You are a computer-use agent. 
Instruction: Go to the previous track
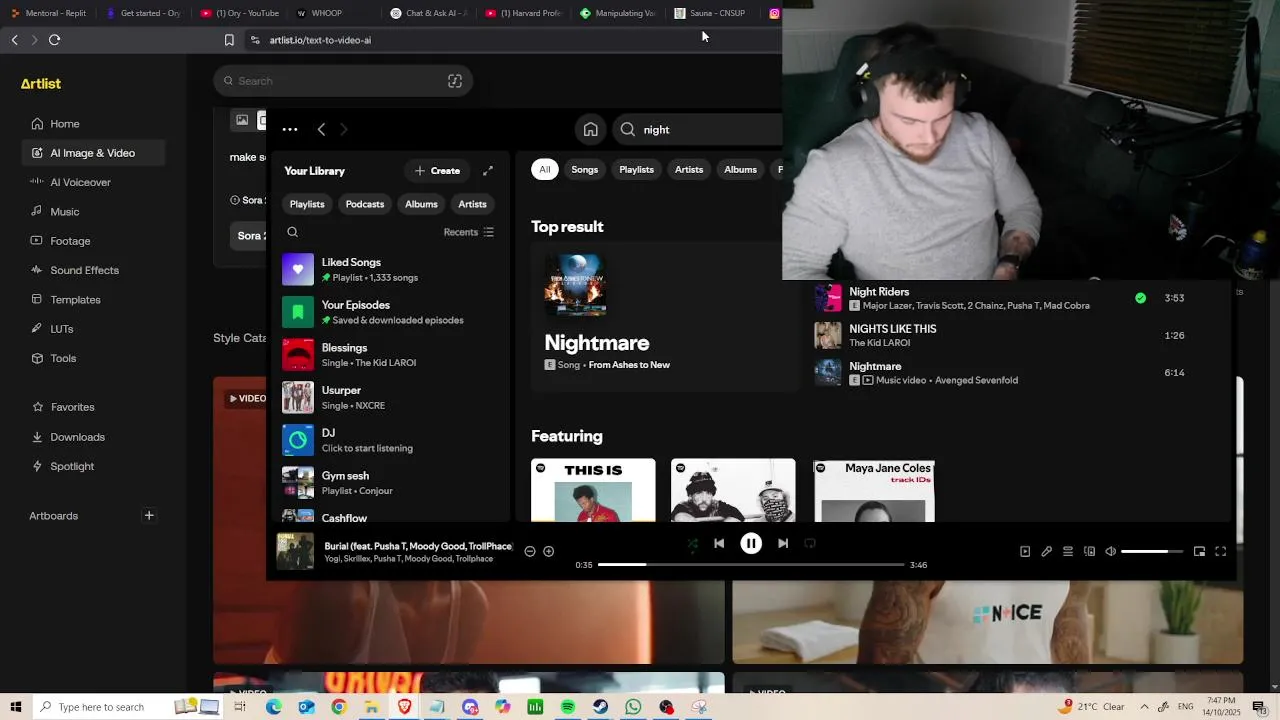719,543
